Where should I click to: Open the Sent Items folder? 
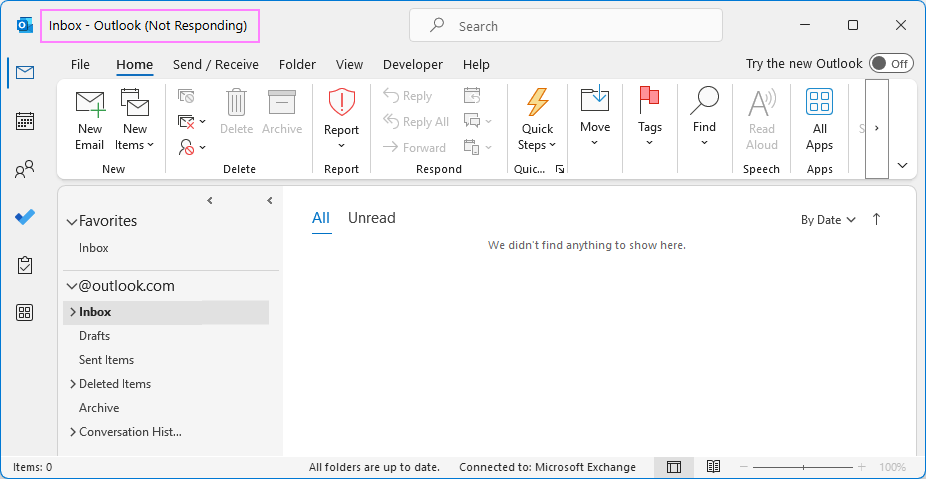pyautogui.click(x=106, y=360)
